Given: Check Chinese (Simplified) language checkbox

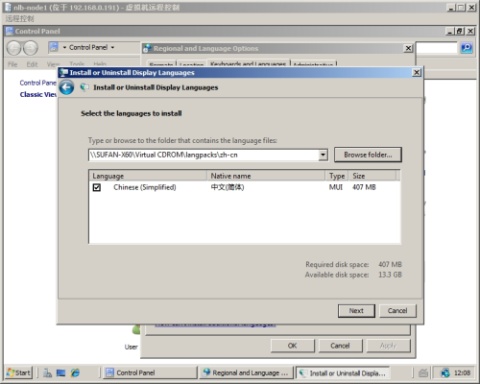Looking at the screenshot, I should point(97,187).
